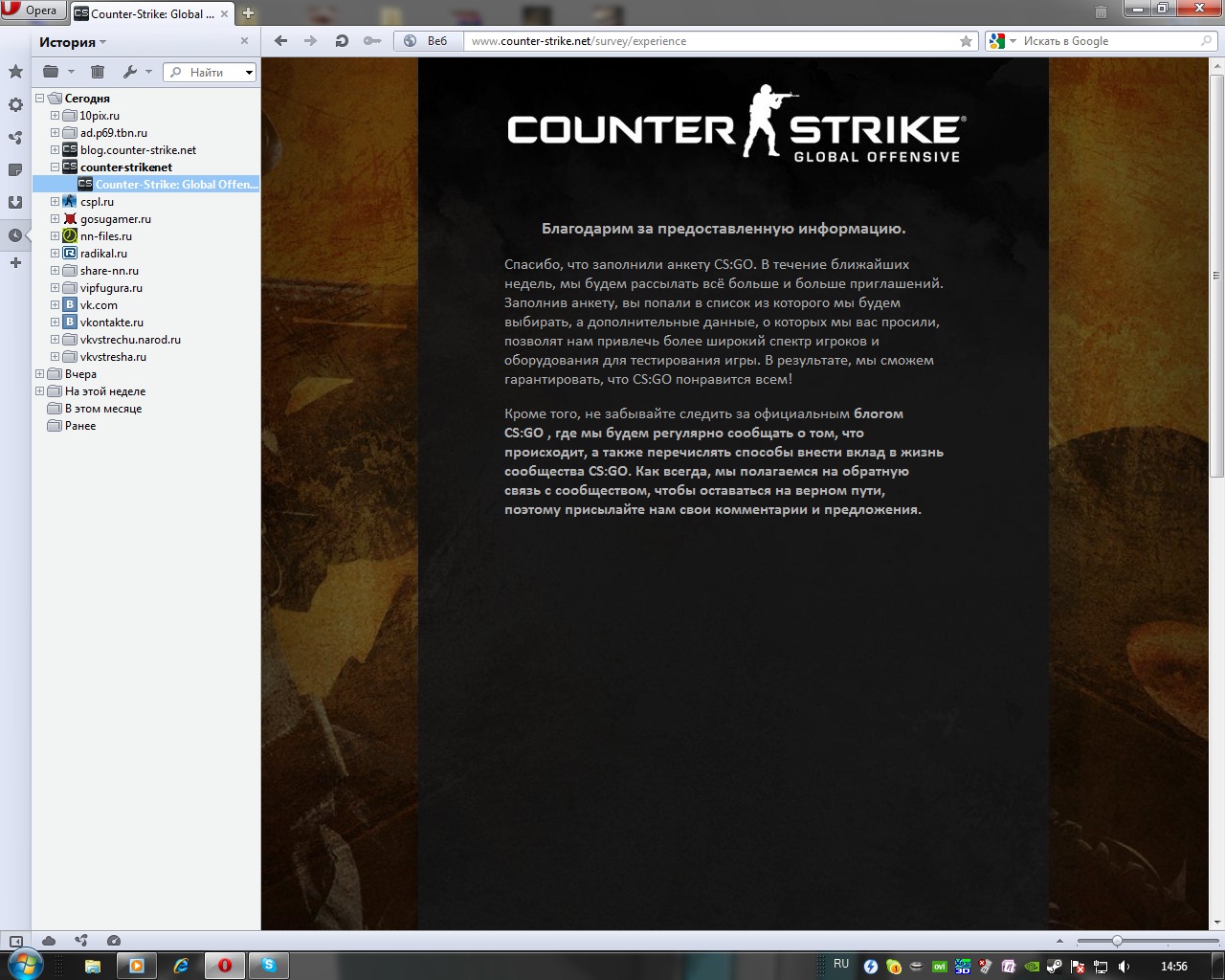
Task: Select radikal.ru history entry
Action: pos(95,254)
